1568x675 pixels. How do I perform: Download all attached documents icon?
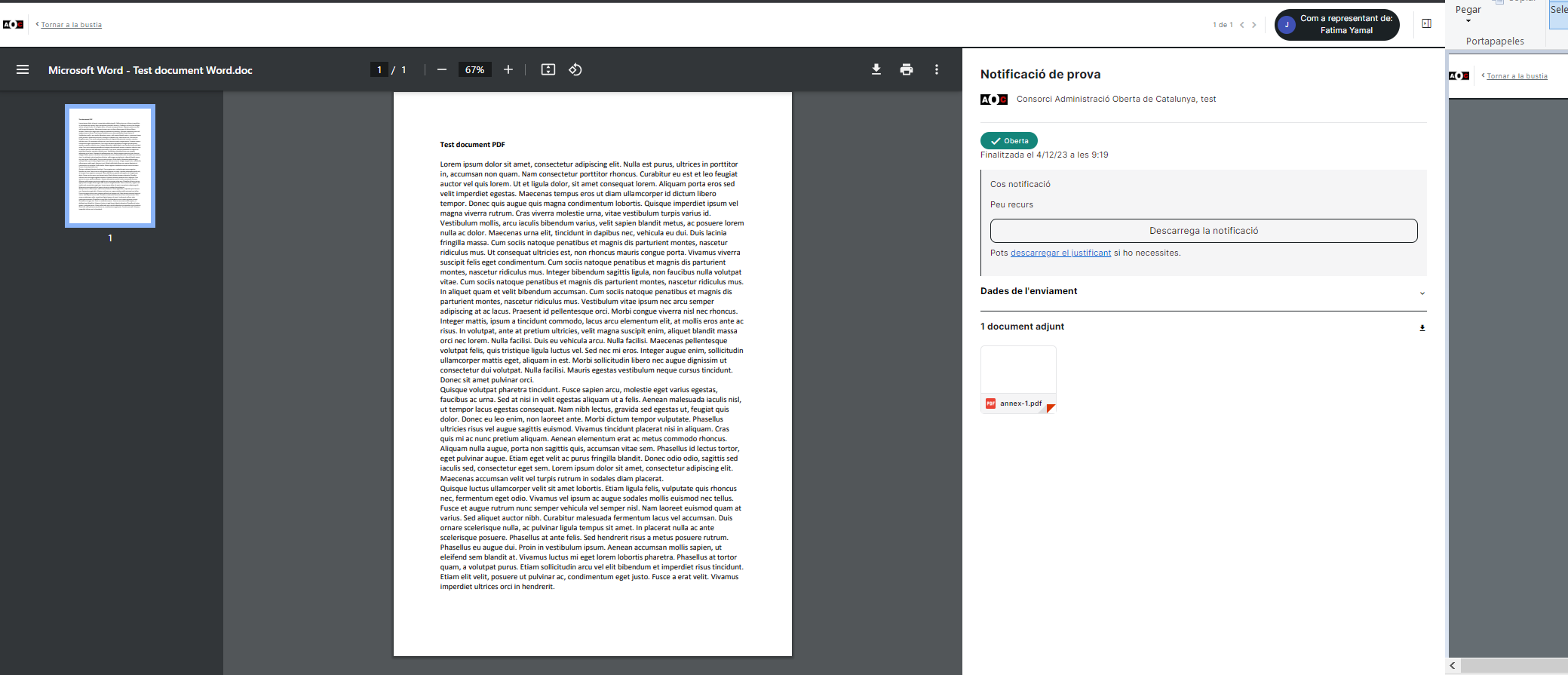coord(1422,327)
